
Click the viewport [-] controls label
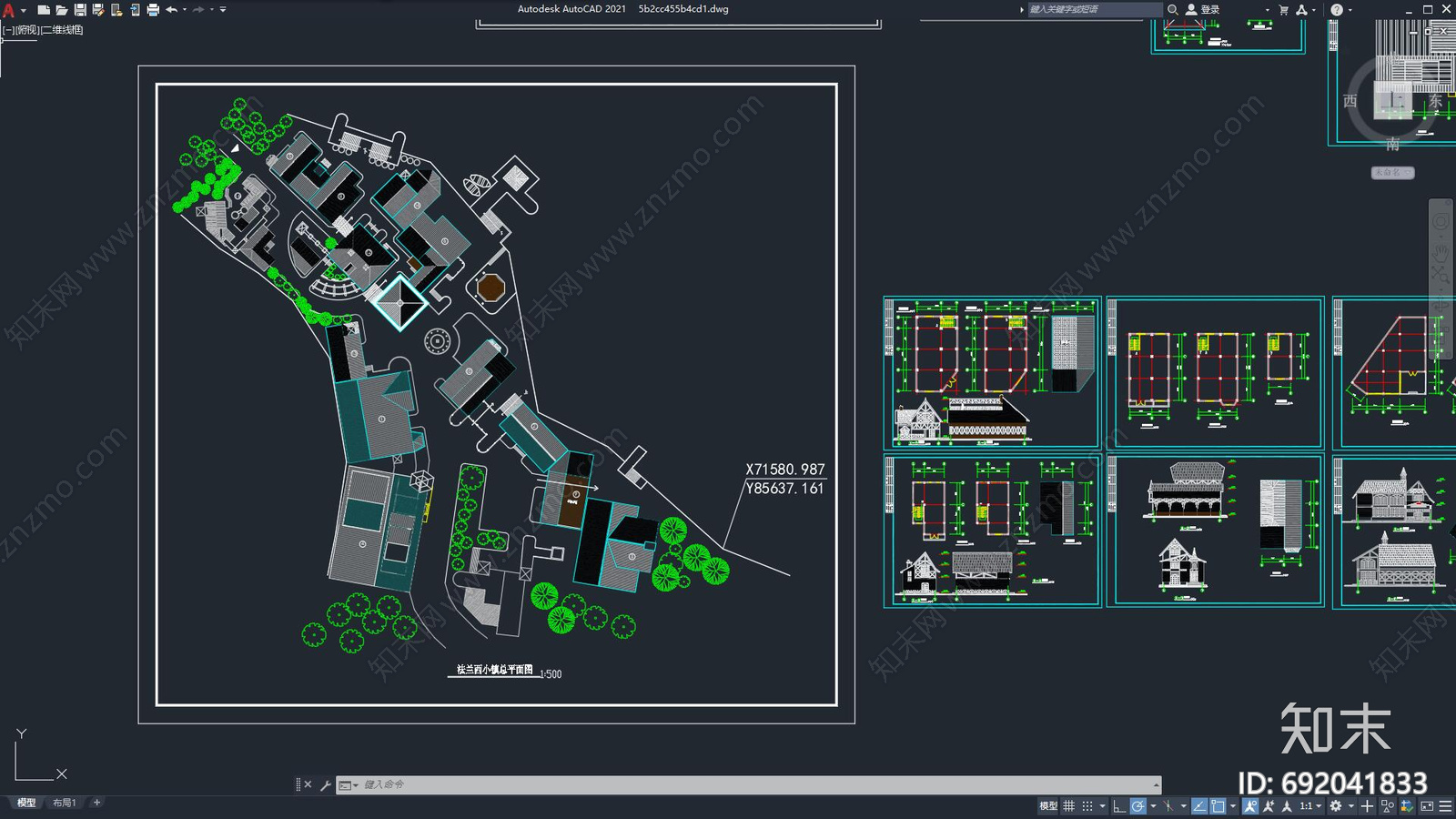[x=7, y=30]
